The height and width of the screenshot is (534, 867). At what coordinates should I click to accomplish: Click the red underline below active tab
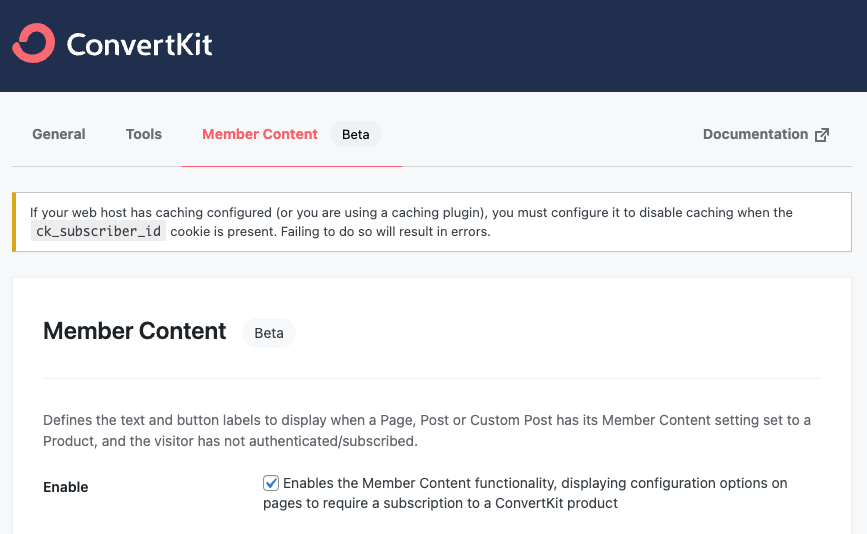(x=292, y=165)
